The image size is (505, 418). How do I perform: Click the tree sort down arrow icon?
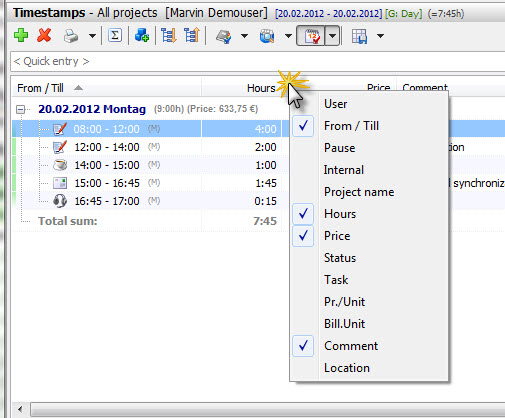point(169,35)
